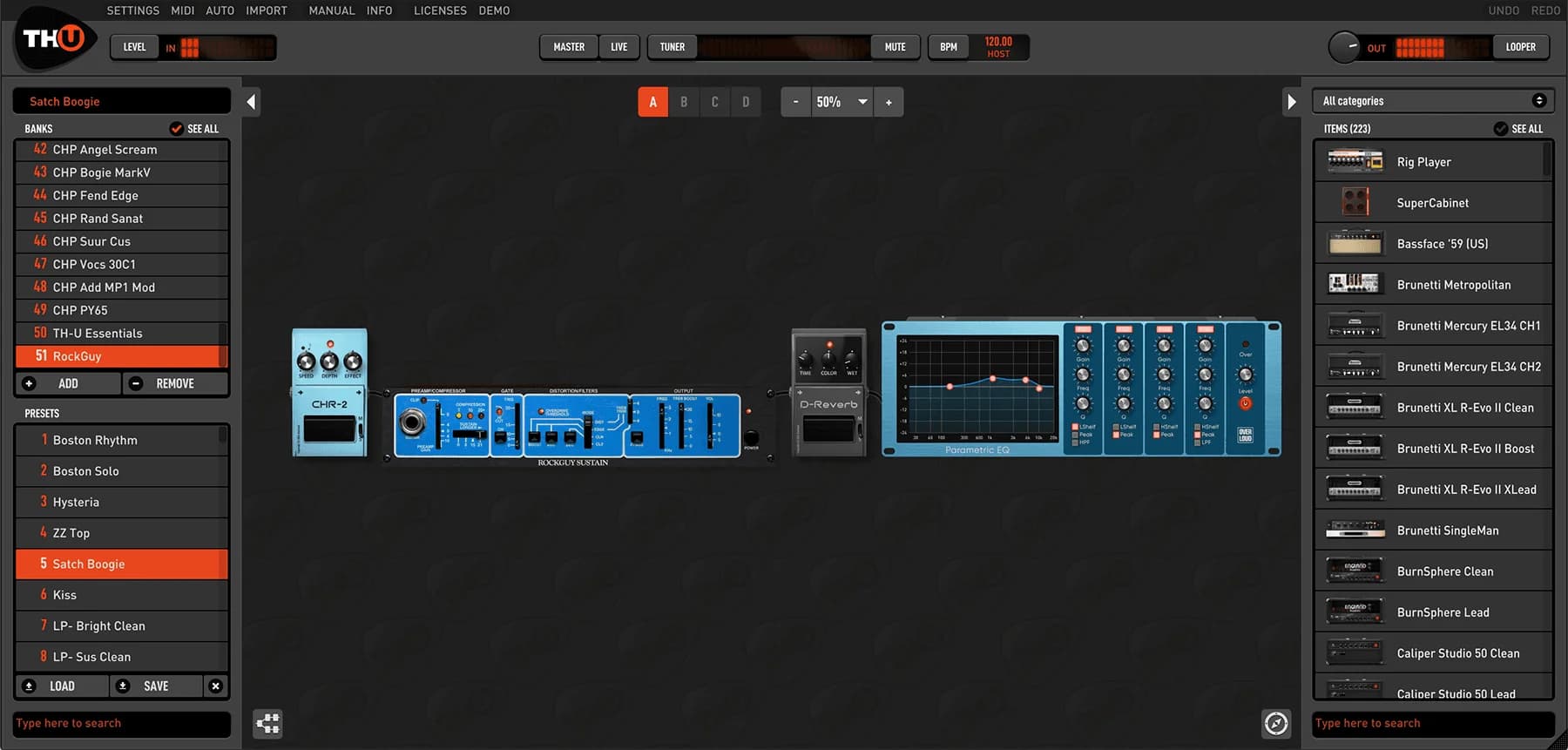This screenshot has height=750, width=1568.
Task: Select Rig Player thumbnail icon
Action: pos(1355,161)
